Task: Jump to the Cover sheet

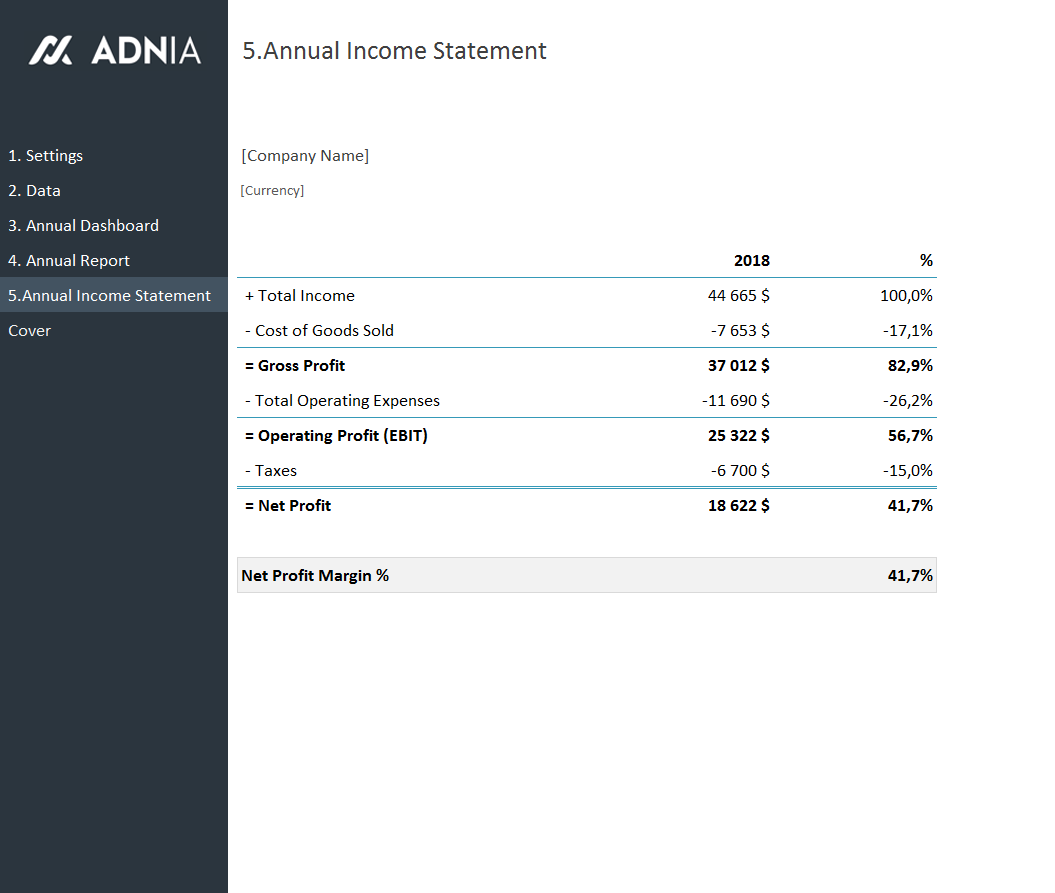Action: 30,331
